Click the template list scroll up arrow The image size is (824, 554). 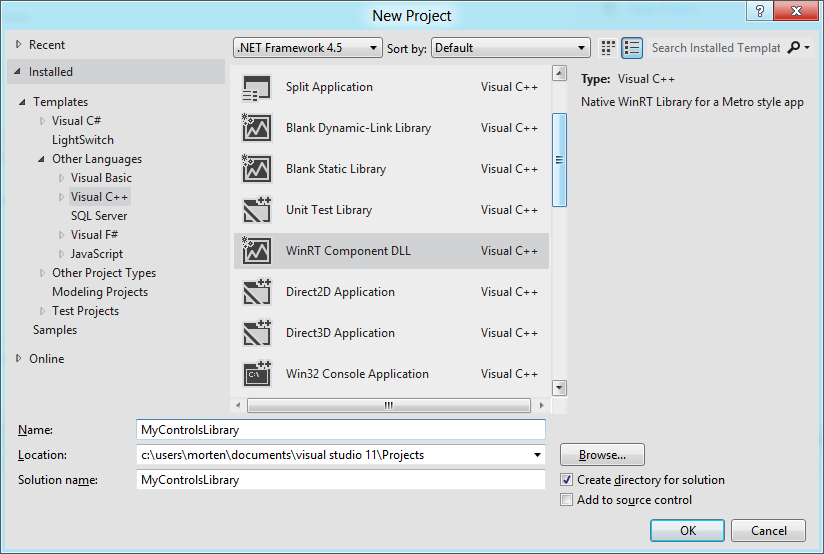click(560, 73)
